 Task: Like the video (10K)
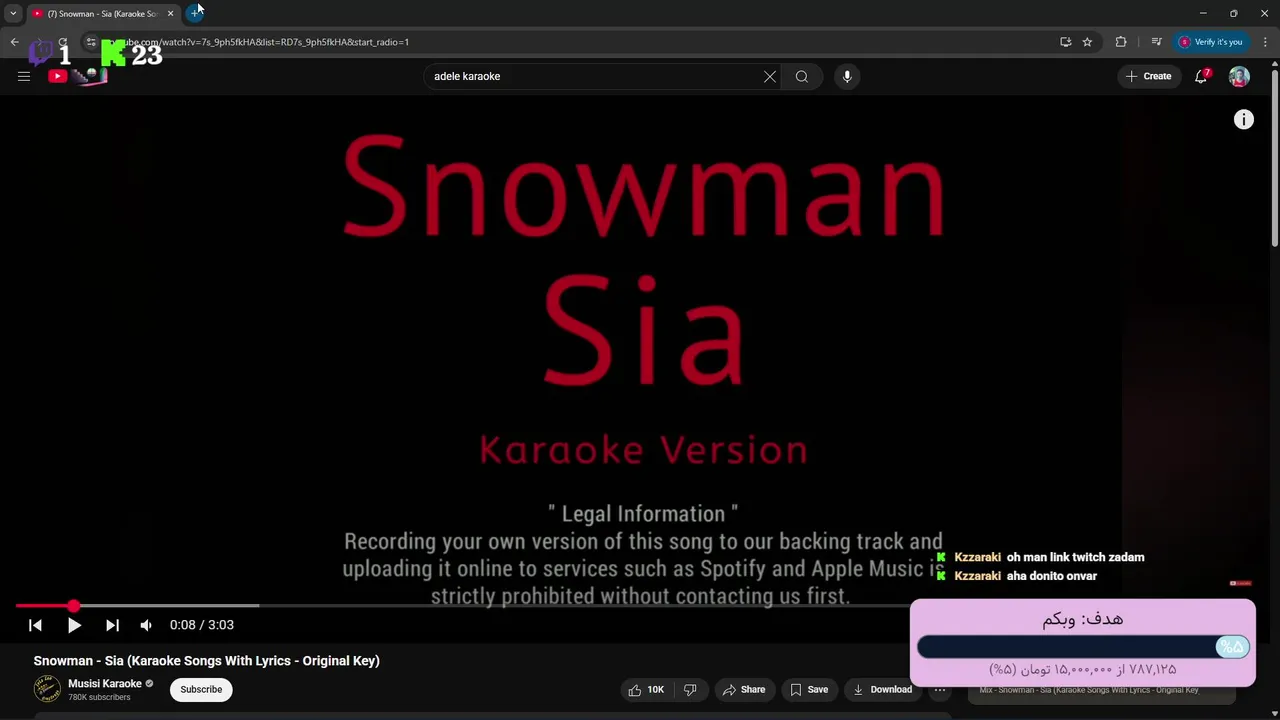pyautogui.click(x=645, y=689)
